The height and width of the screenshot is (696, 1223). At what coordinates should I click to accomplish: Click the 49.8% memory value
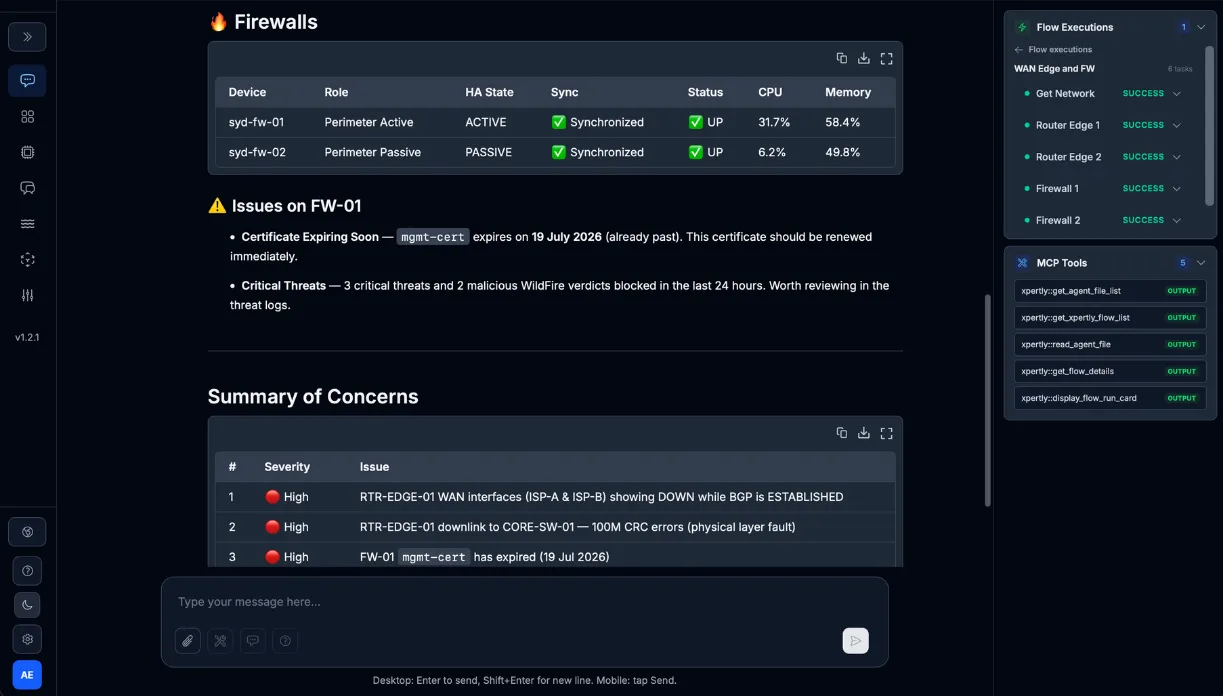coord(843,152)
